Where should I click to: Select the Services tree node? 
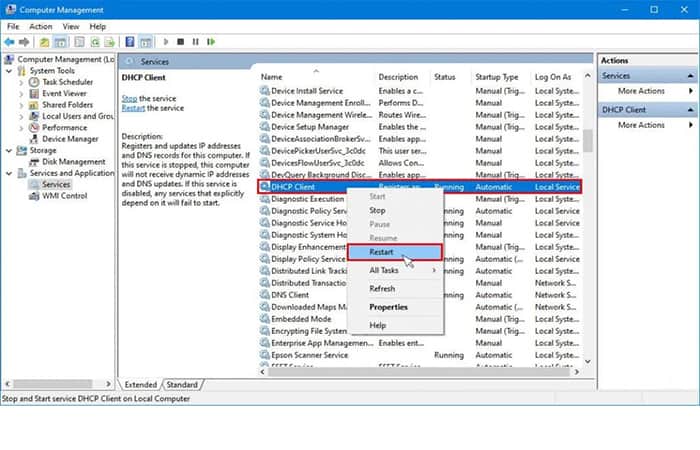point(56,184)
